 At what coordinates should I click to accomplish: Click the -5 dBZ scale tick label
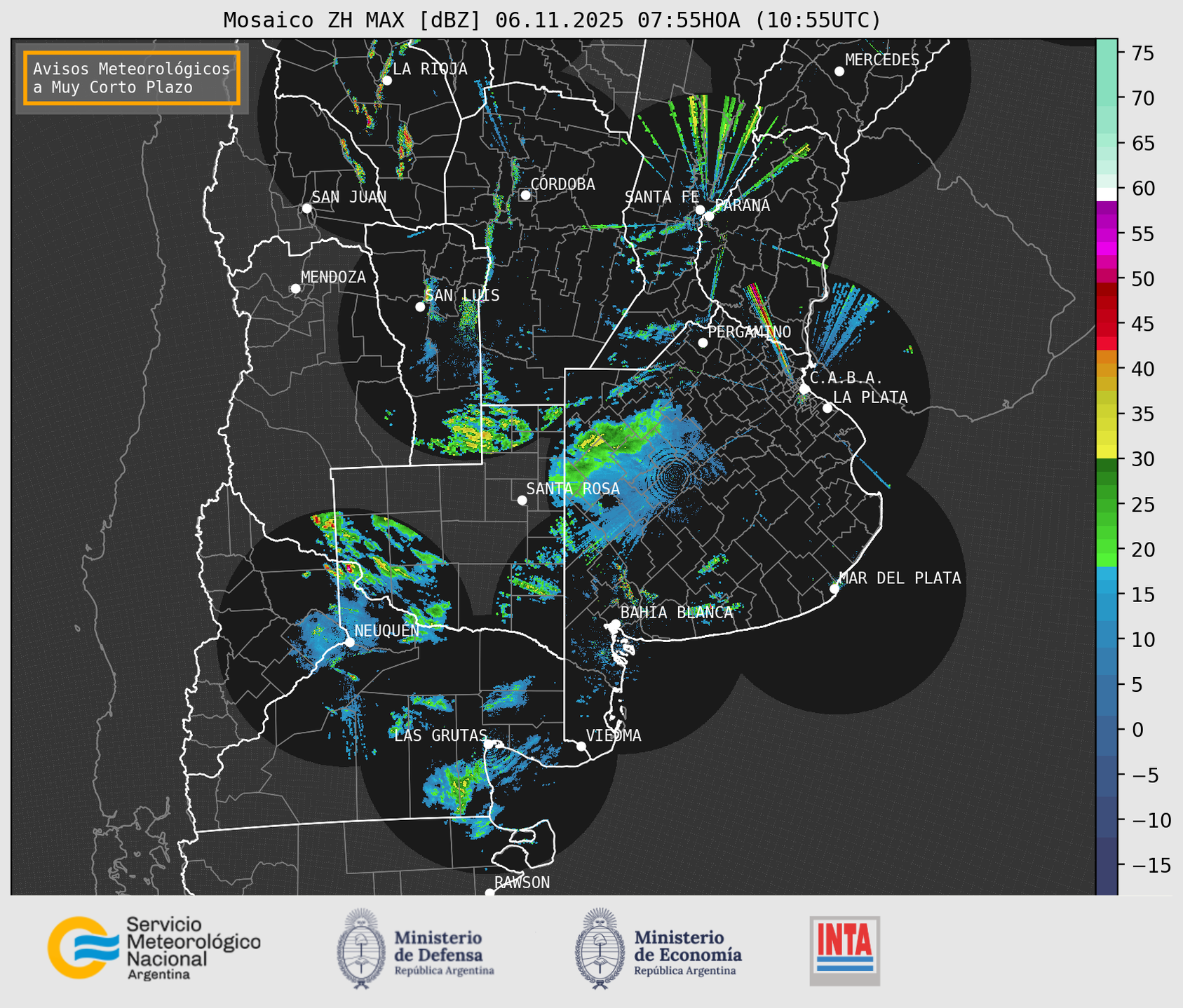pos(1144,775)
